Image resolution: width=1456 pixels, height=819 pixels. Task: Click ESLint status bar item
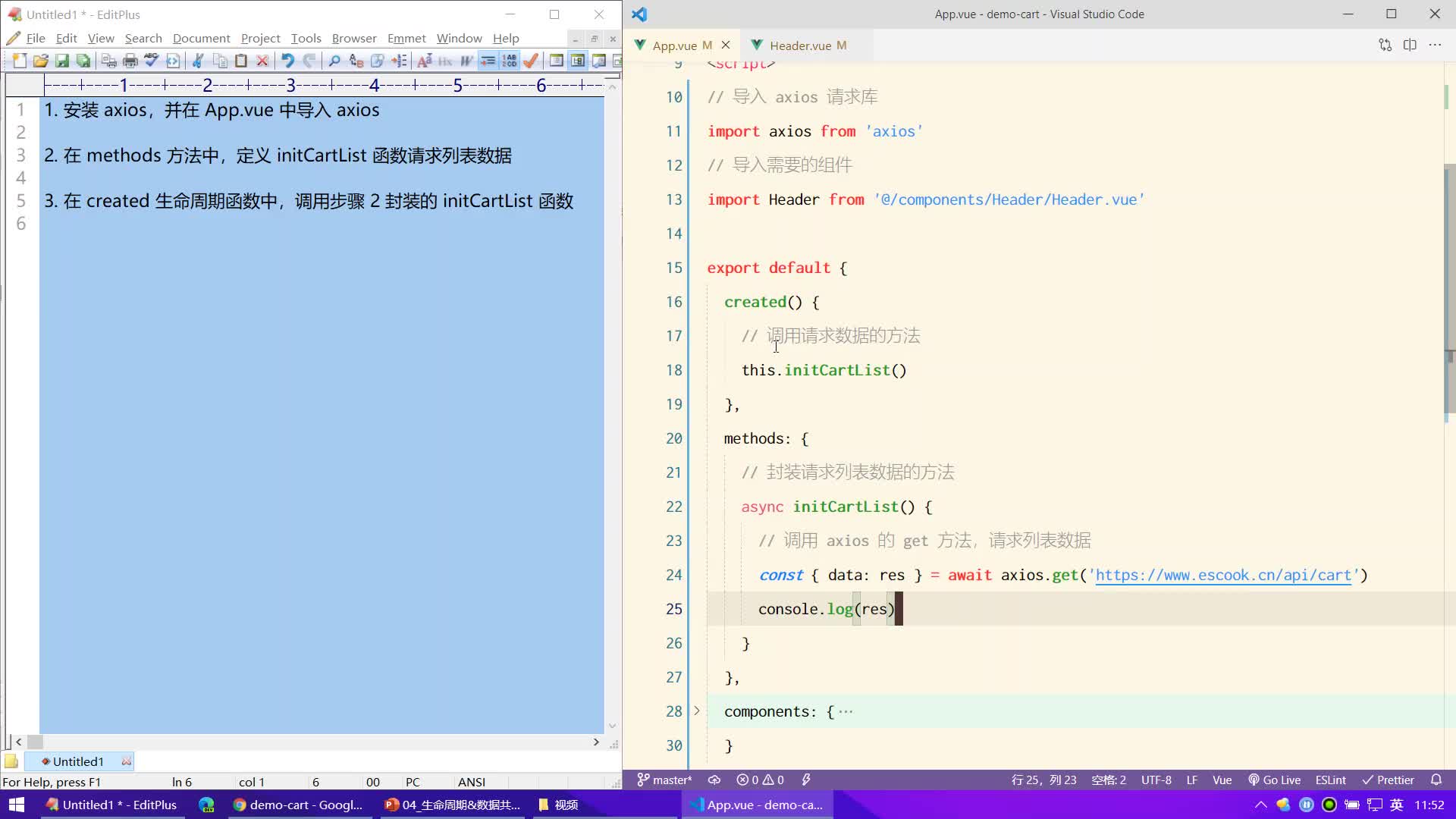pyautogui.click(x=1331, y=780)
